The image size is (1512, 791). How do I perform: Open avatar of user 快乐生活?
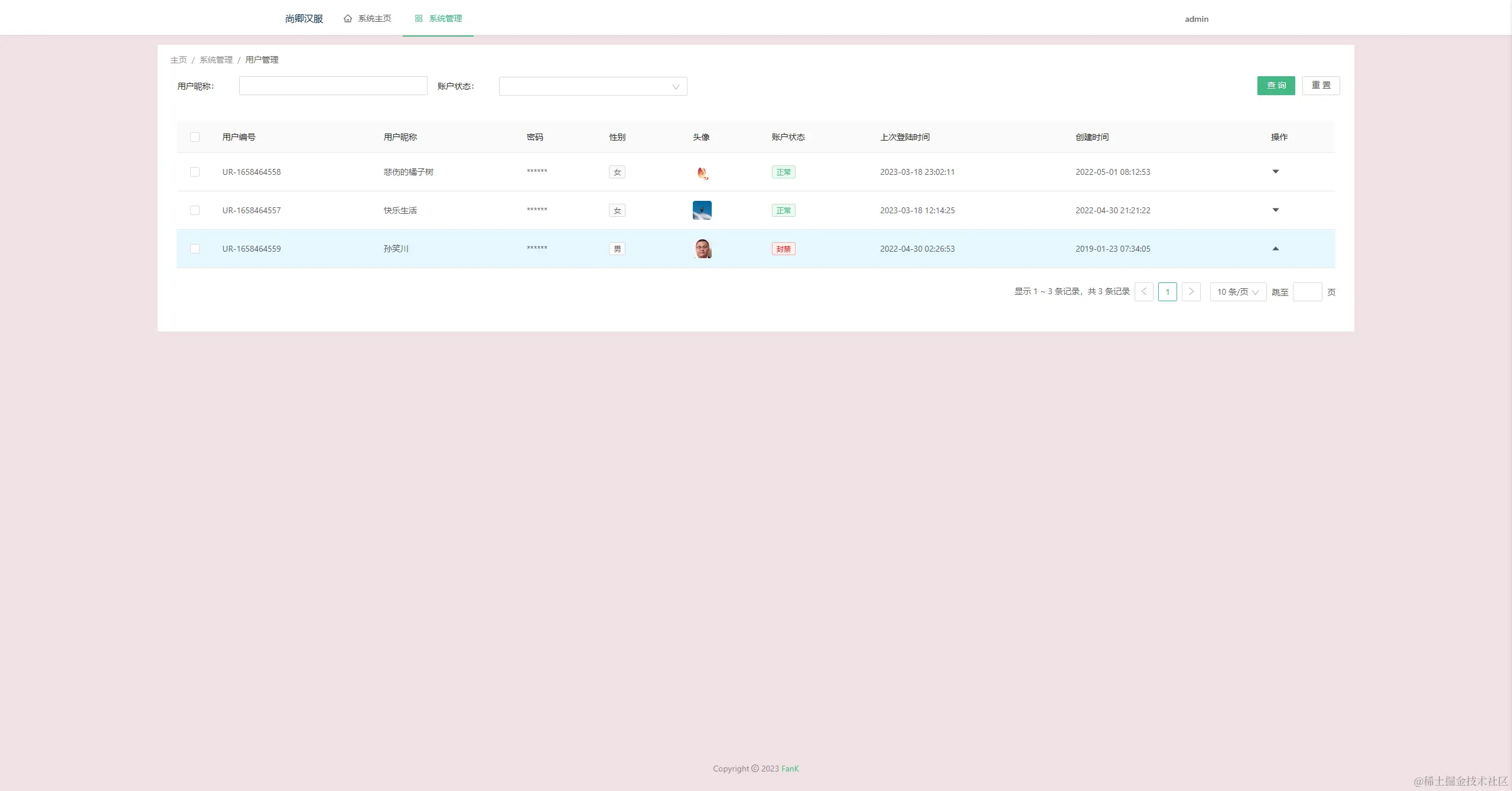click(x=702, y=210)
